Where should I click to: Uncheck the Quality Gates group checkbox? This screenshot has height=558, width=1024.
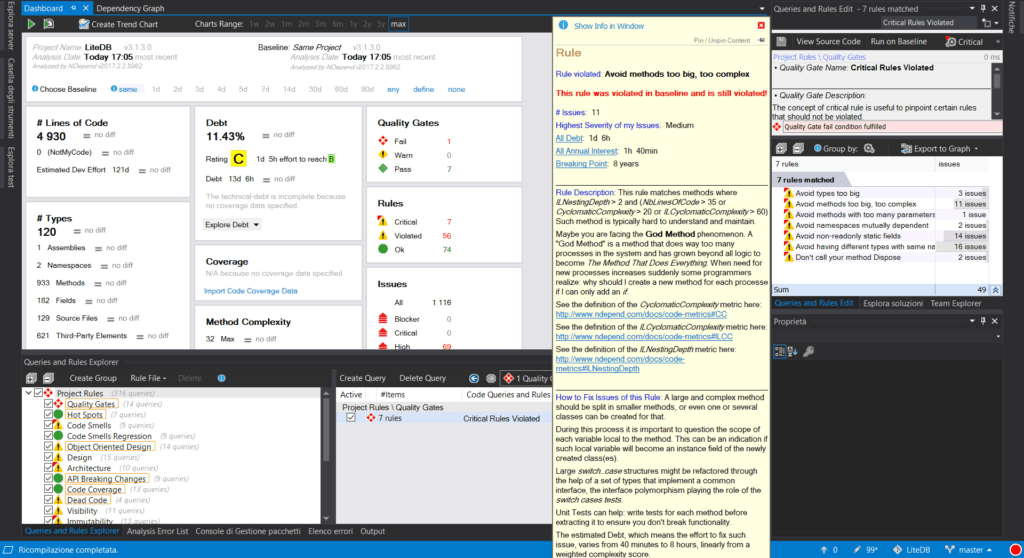(48, 404)
